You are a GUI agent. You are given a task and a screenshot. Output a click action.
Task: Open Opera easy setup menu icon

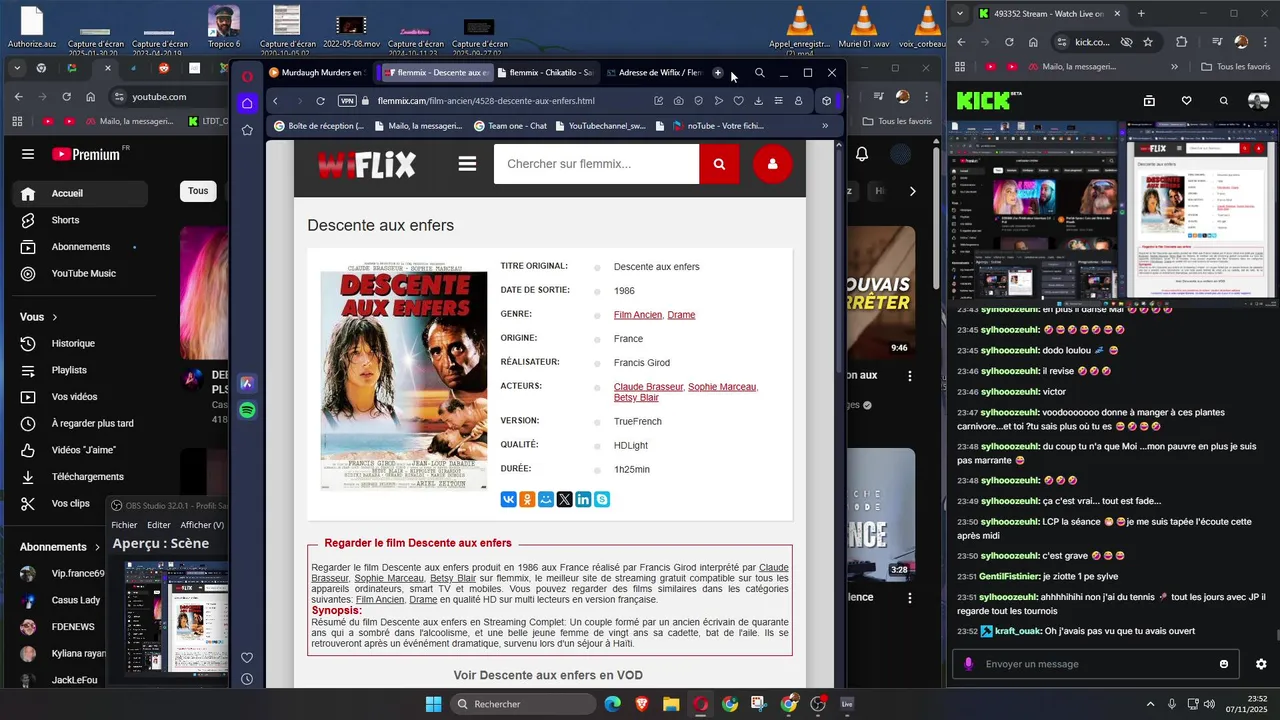click(778, 101)
